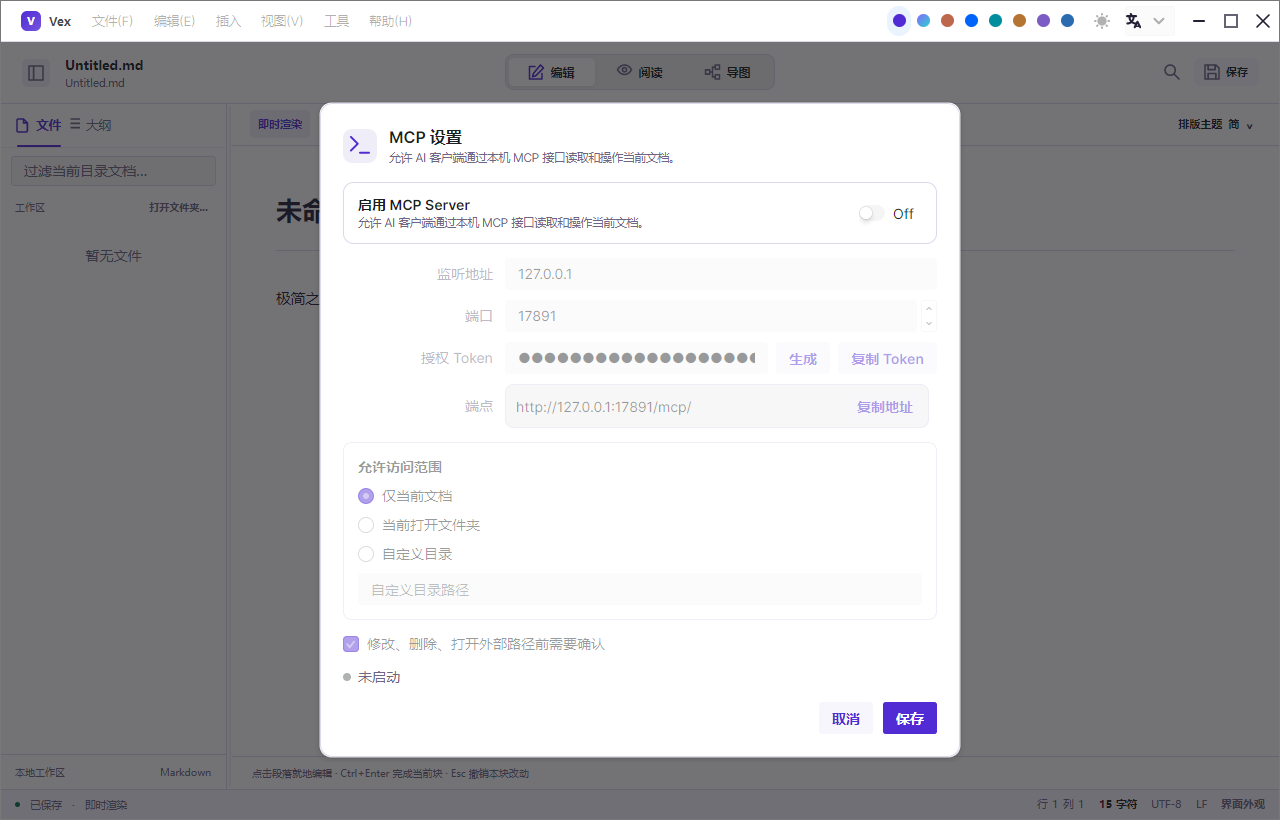
Task: Switch to the 编辑 mode tab
Action: [x=552, y=72]
